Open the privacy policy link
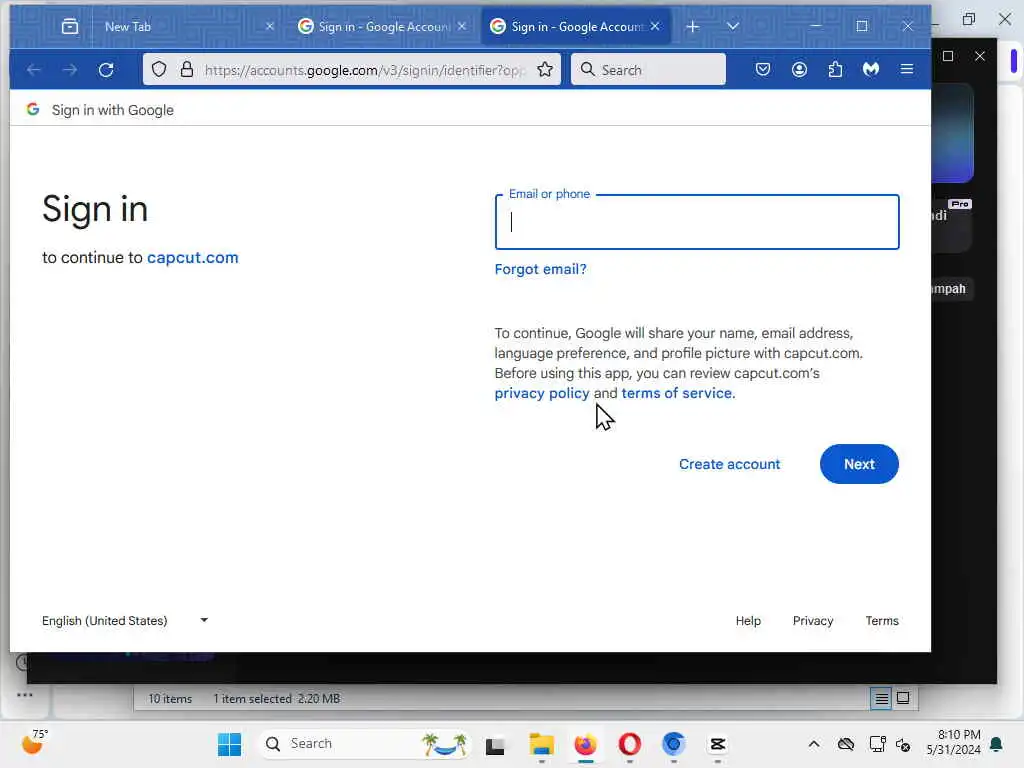The width and height of the screenshot is (1024, 768). (x=541, y=393)
